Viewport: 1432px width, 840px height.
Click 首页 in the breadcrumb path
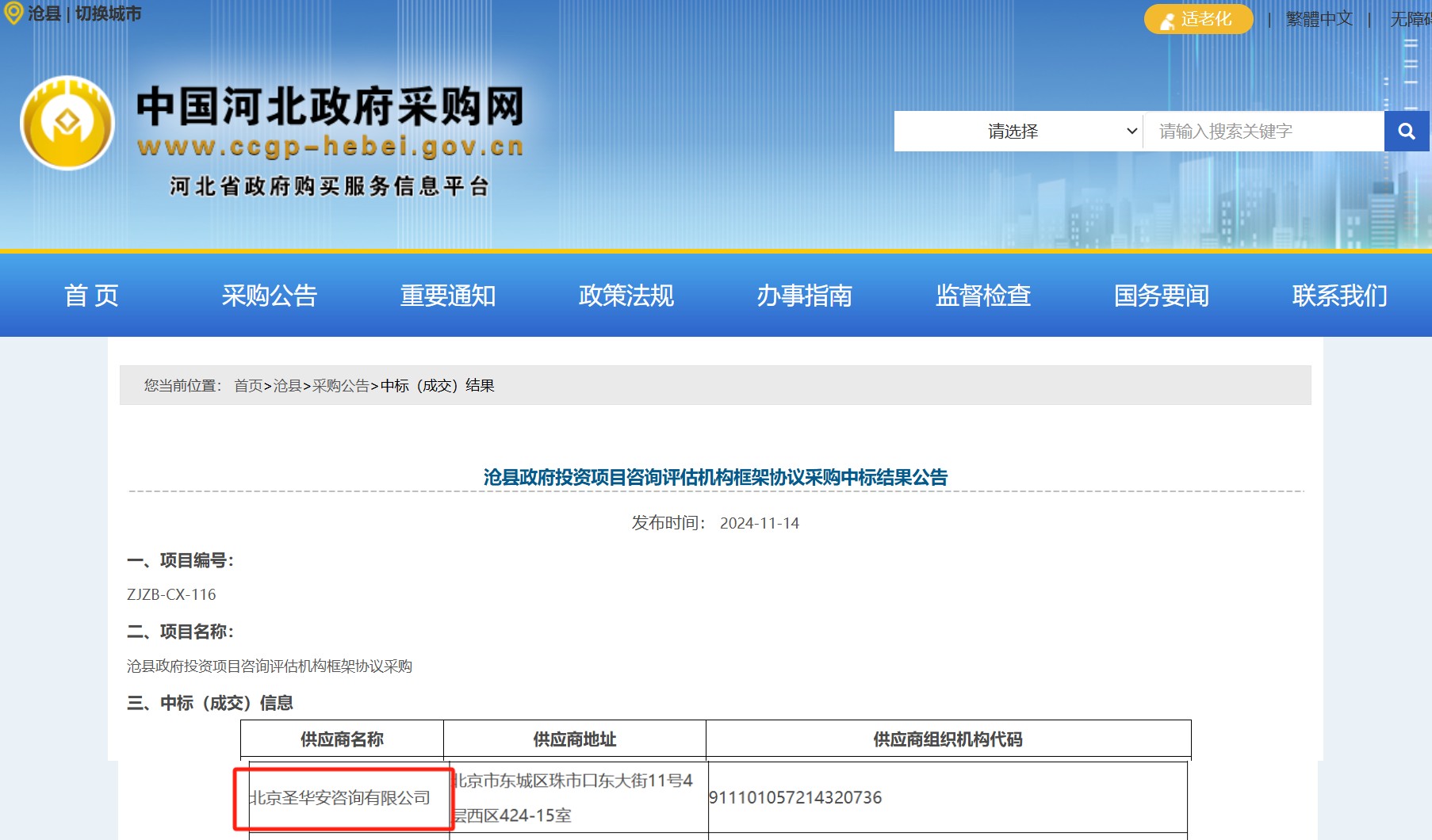[x=248, y=386]
